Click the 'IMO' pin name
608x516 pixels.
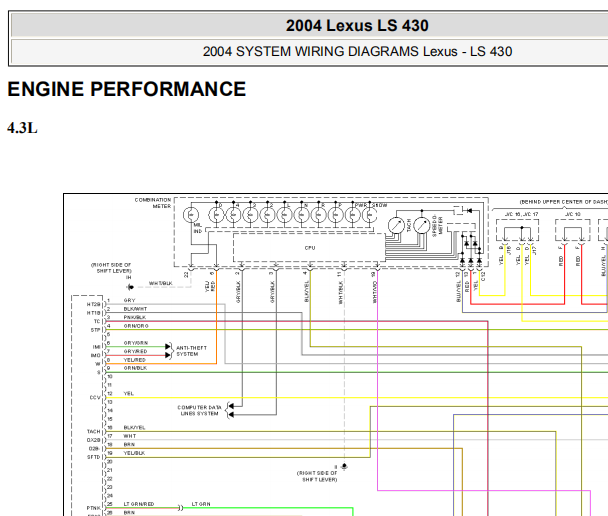(95, 356)
